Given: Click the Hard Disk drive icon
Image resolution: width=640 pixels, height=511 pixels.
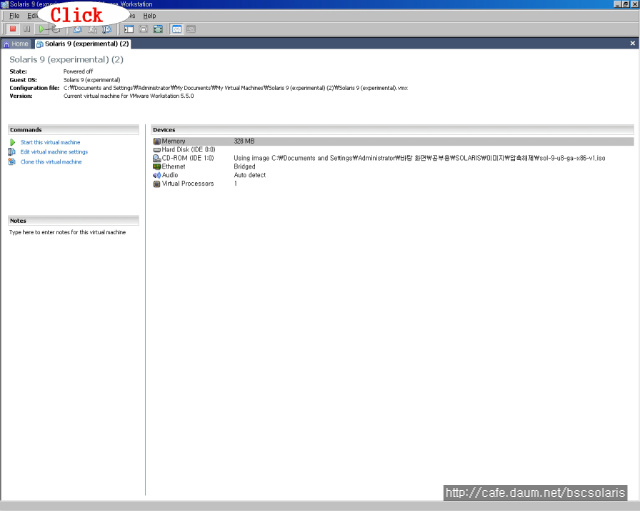Looking at the screenshot, I should [157, 150].
